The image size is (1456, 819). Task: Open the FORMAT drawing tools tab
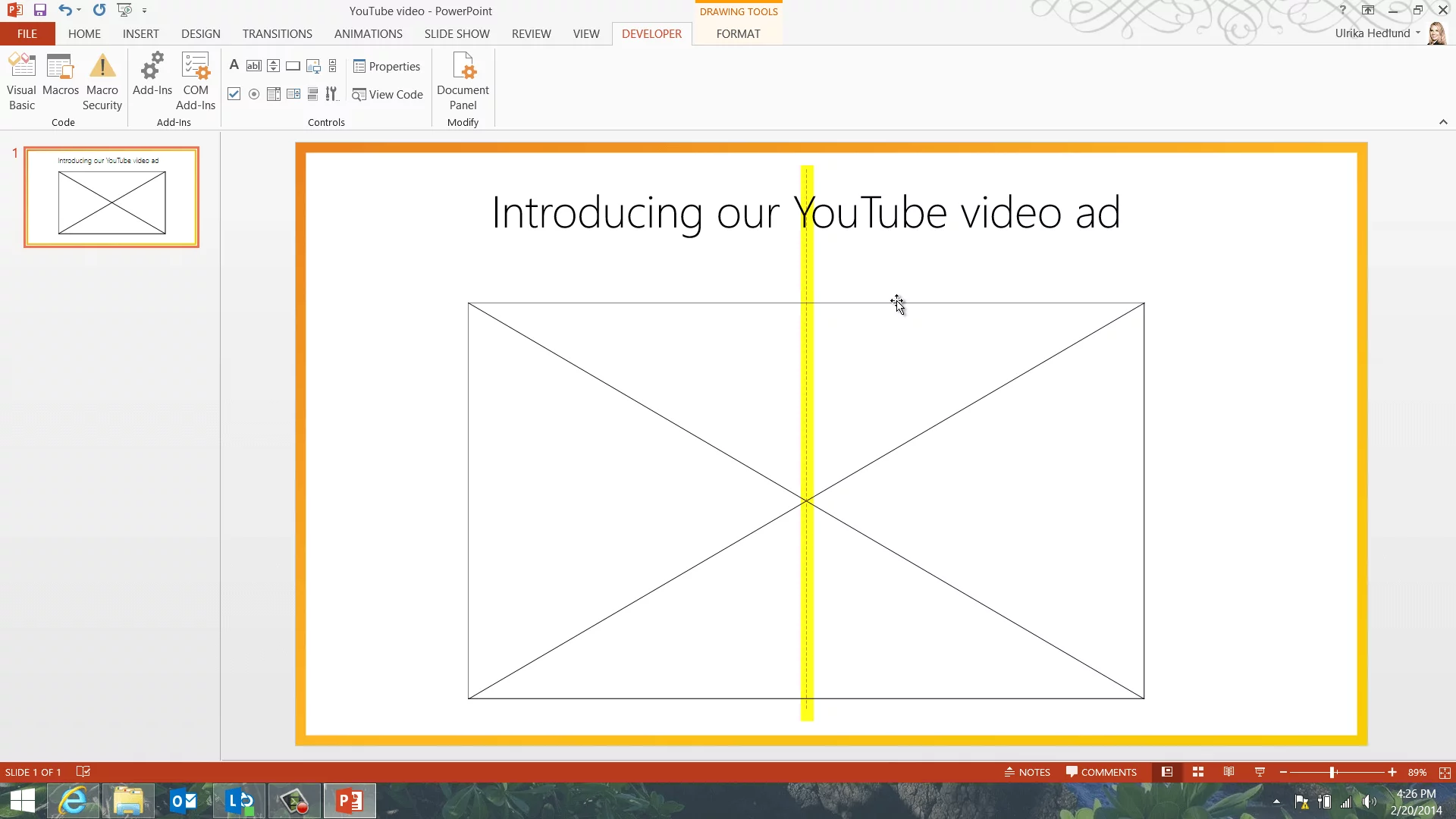(x=737, y=33)
